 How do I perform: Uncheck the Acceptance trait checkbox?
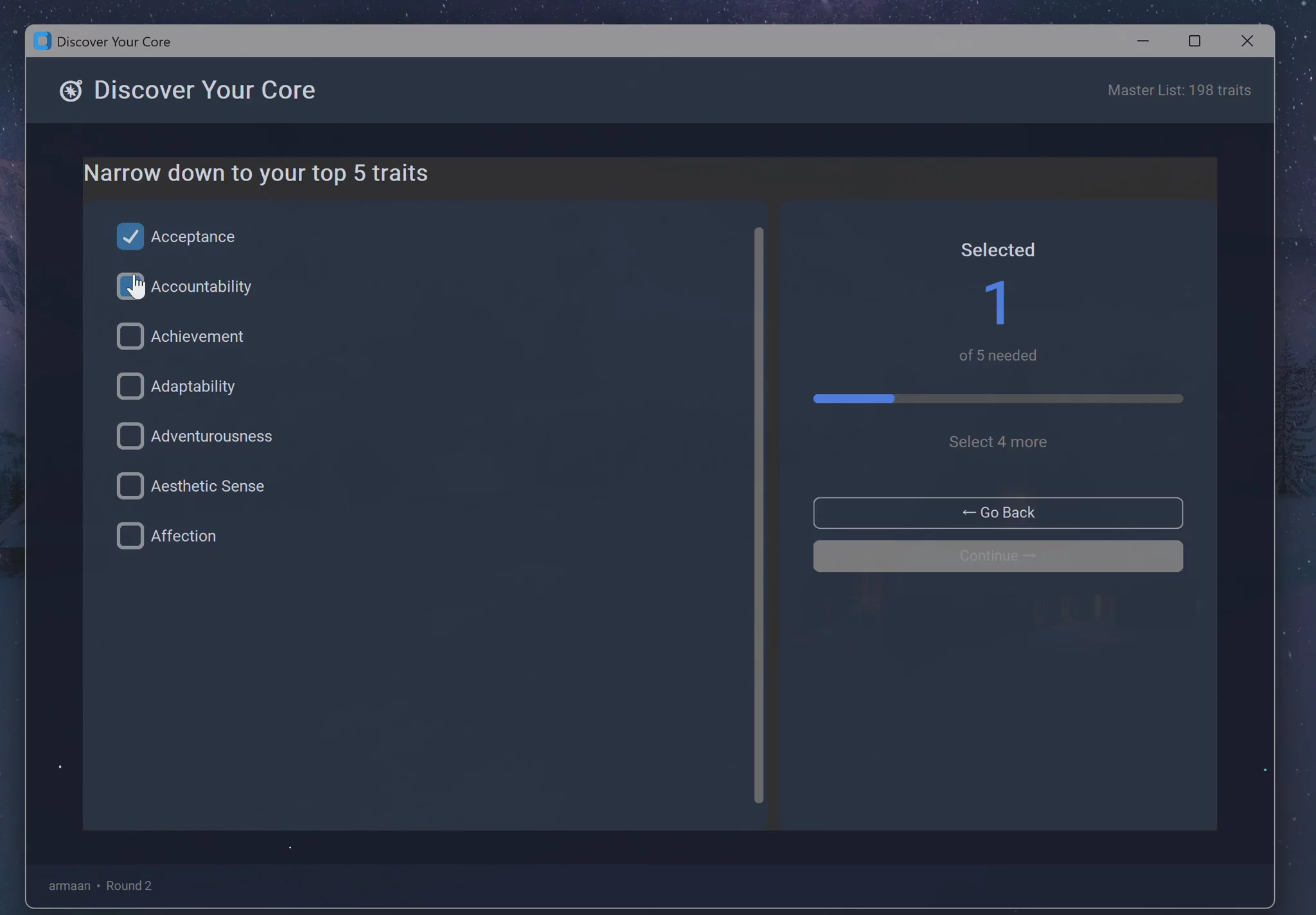click(x=130, y=236)
